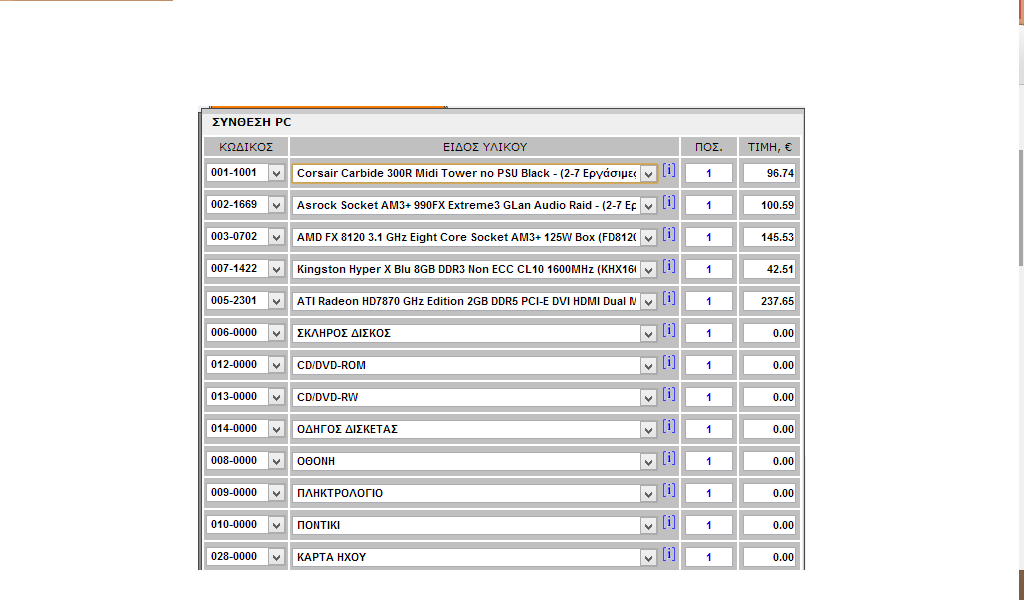Expand code dropdown 008-0000
The image size is (1024, 600).
pyautogui.click(x=276, y=462)
